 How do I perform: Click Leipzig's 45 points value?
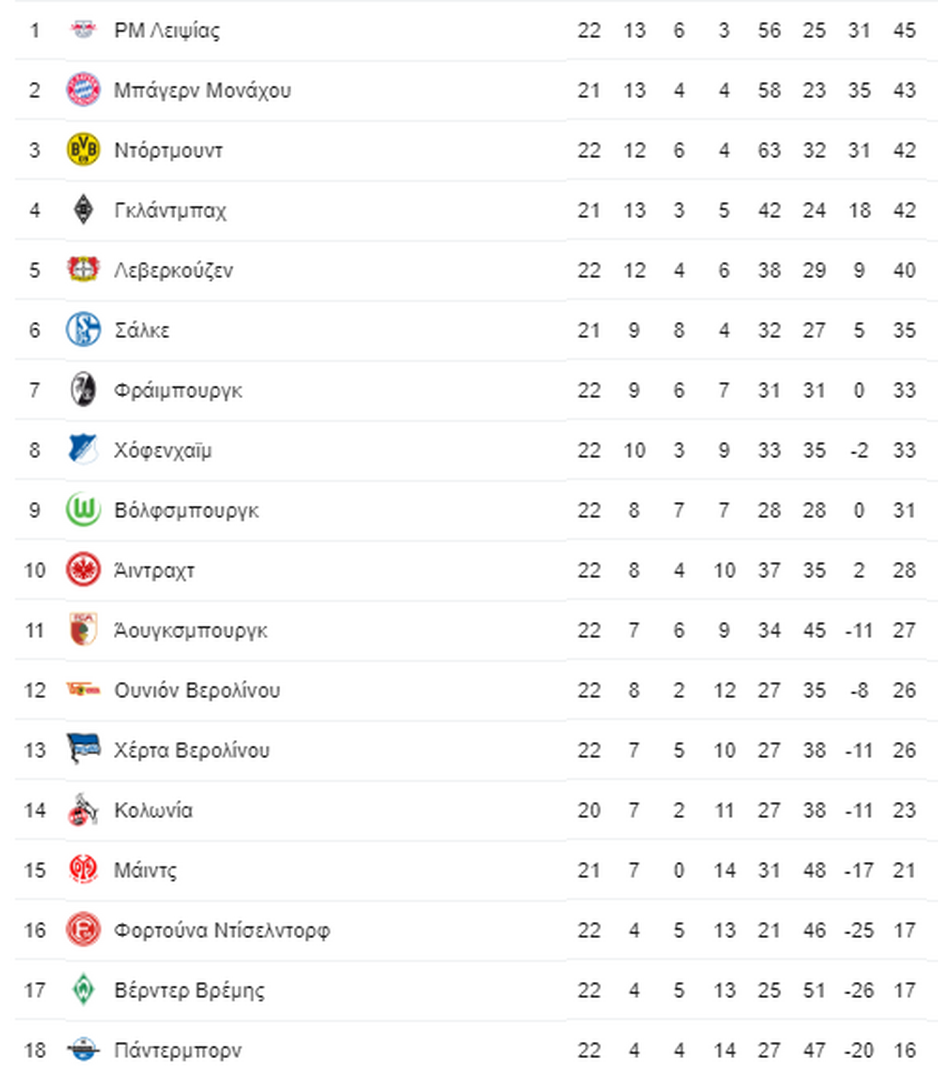pos(904,30)
